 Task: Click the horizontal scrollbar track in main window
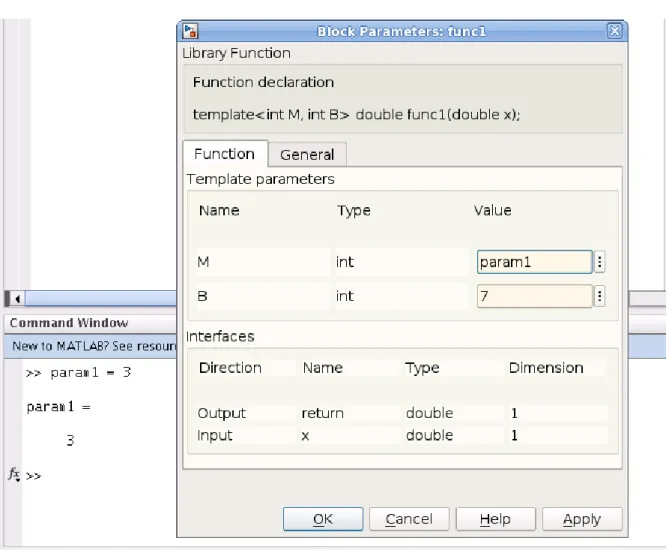tap(100, 299)
